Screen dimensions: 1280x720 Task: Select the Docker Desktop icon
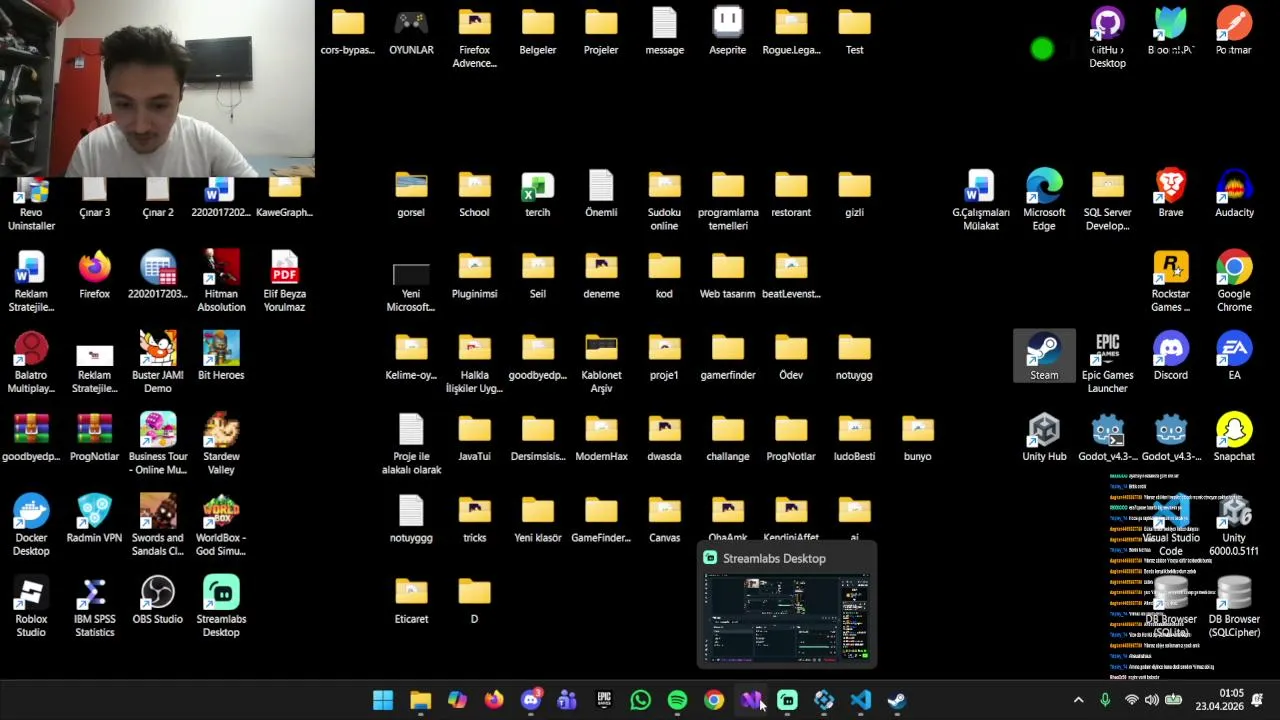point(31,525)
